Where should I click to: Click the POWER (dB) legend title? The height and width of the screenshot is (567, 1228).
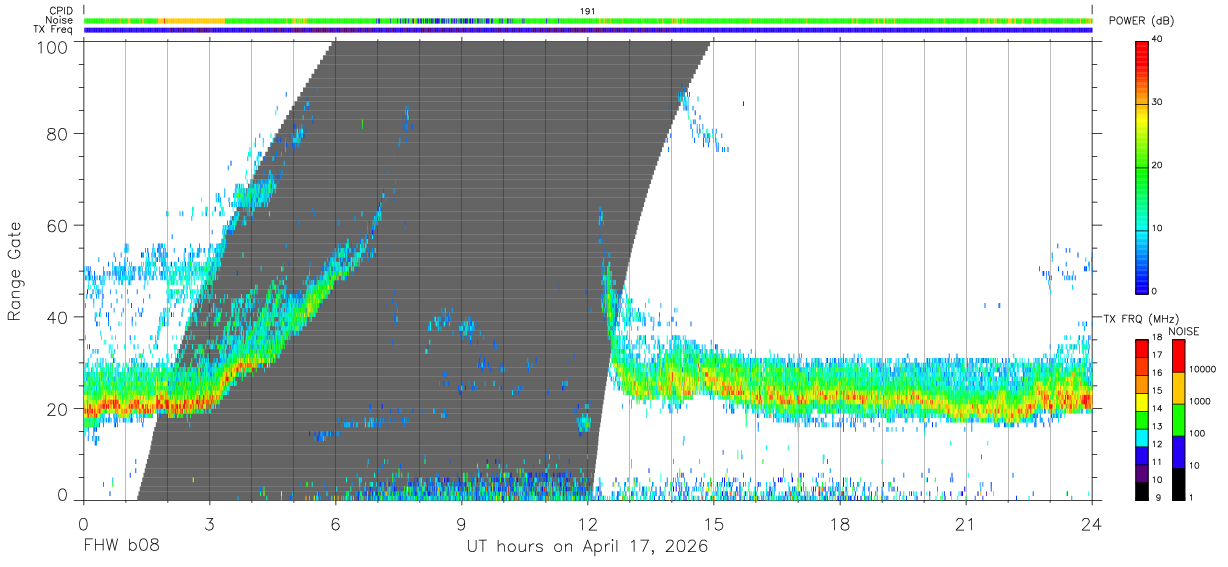(x=1141, y=21)
